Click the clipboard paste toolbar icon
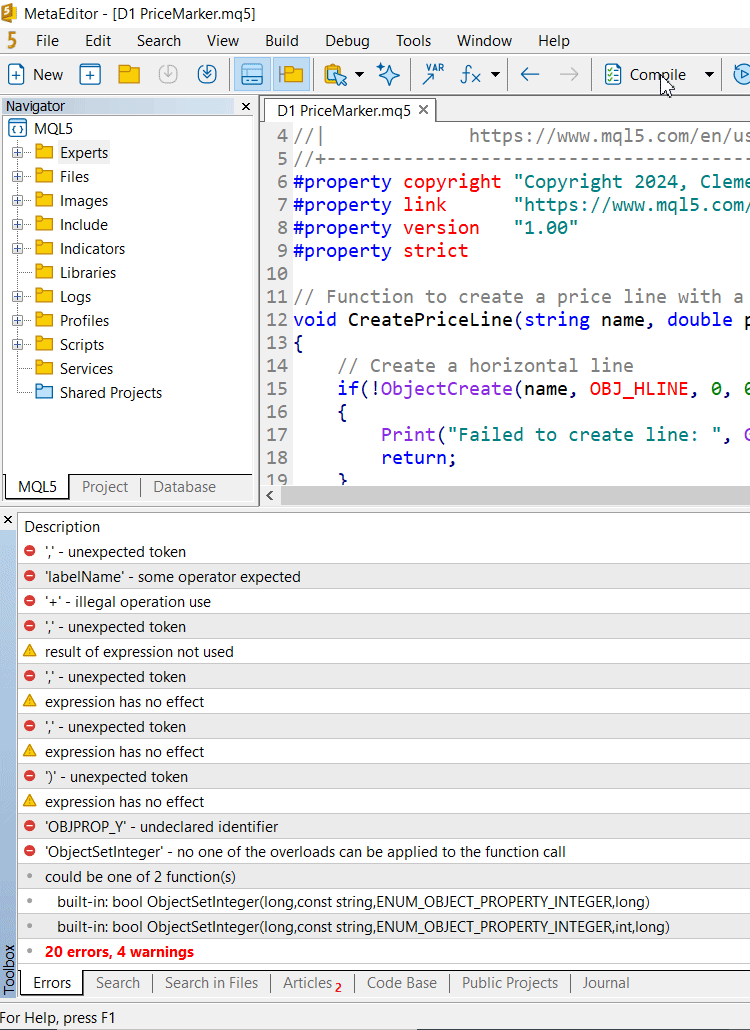The height and width of the screenshot is (1030, 750). point(336,74)
